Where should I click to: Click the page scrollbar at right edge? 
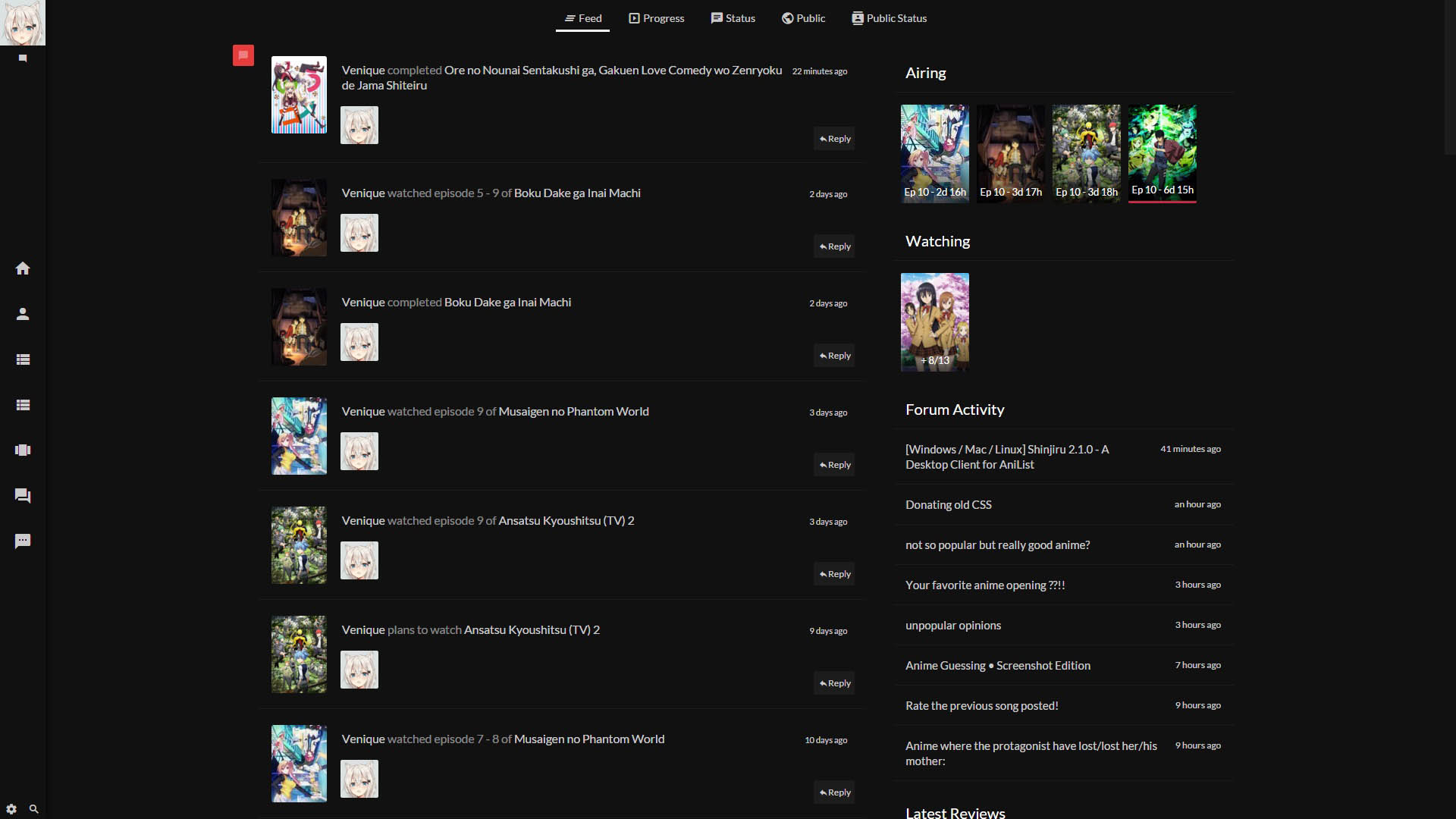tap(1449, 76)
